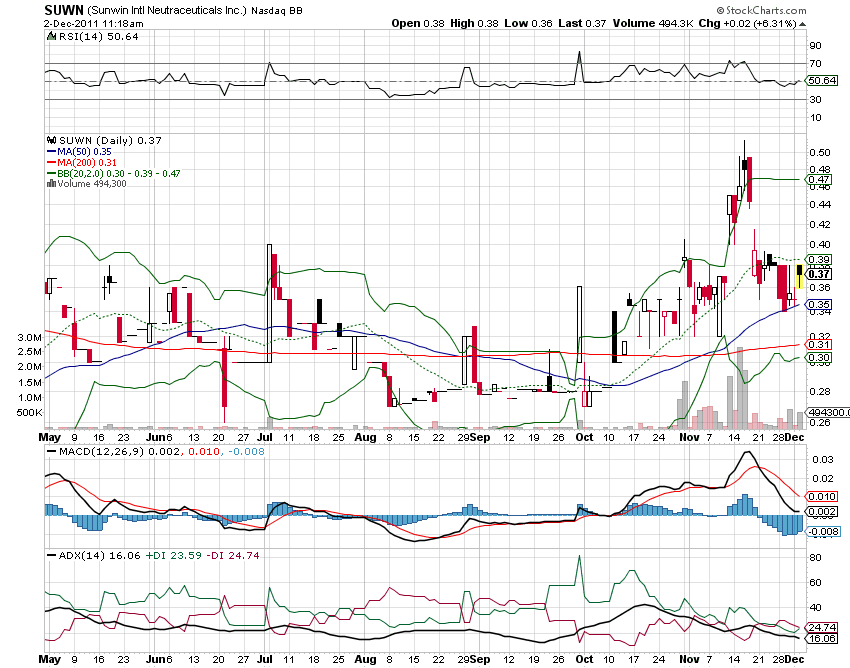
Task: Click the Oct label on bottom axis
Action: (x=584, y=659)
